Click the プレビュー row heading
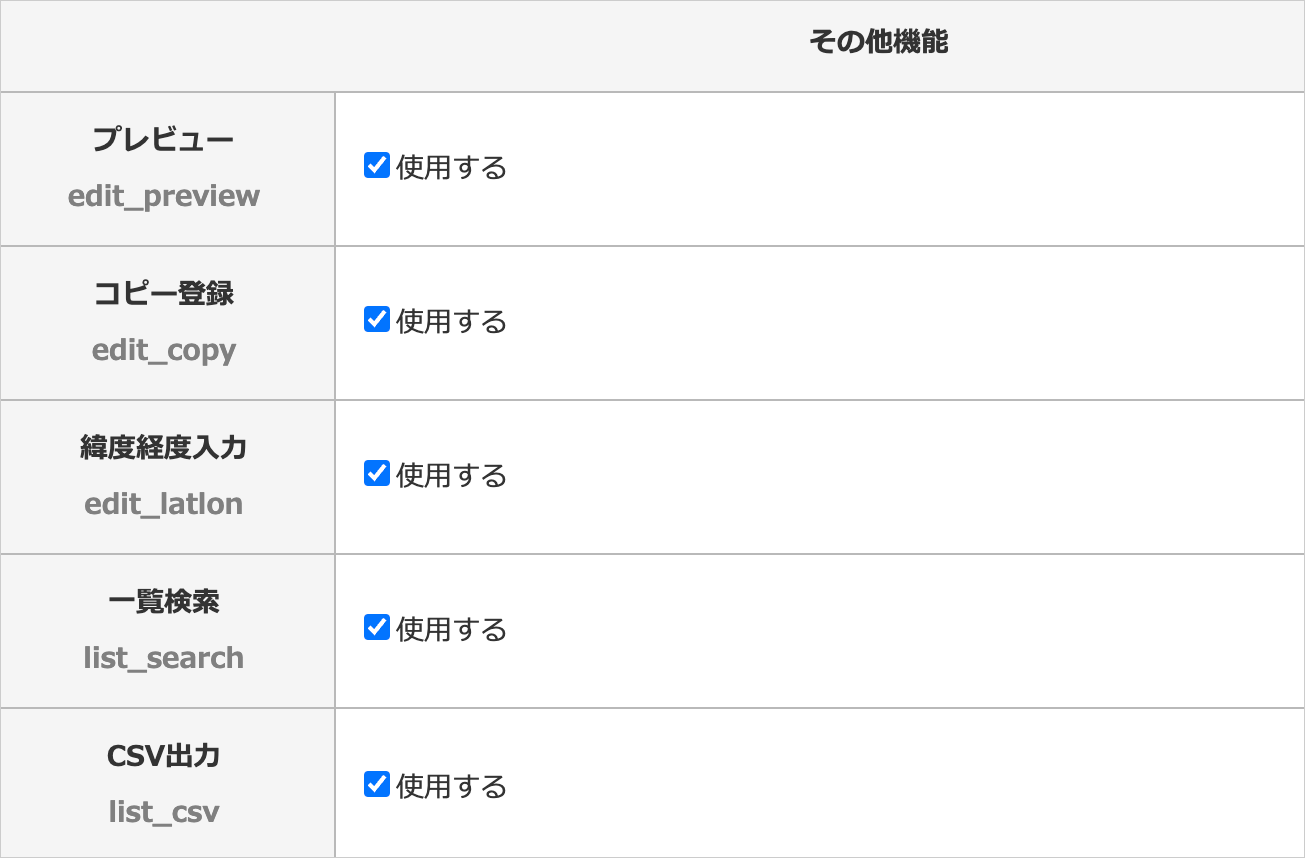1305x858 pixels. 163,139
